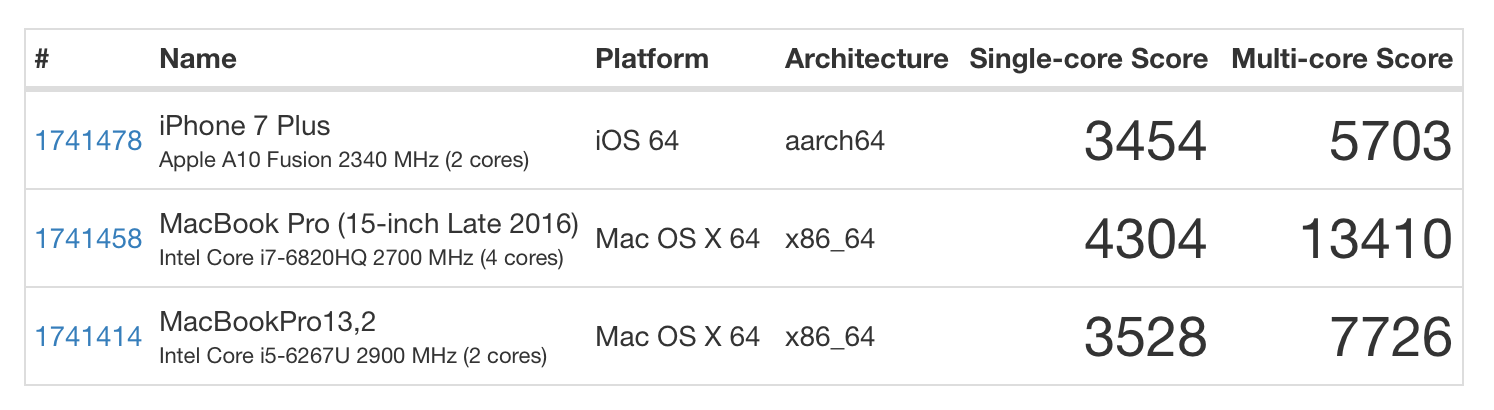This screenshot has height=410, width=1494.
Task: Click the # column header
Action: coord(42,59)
